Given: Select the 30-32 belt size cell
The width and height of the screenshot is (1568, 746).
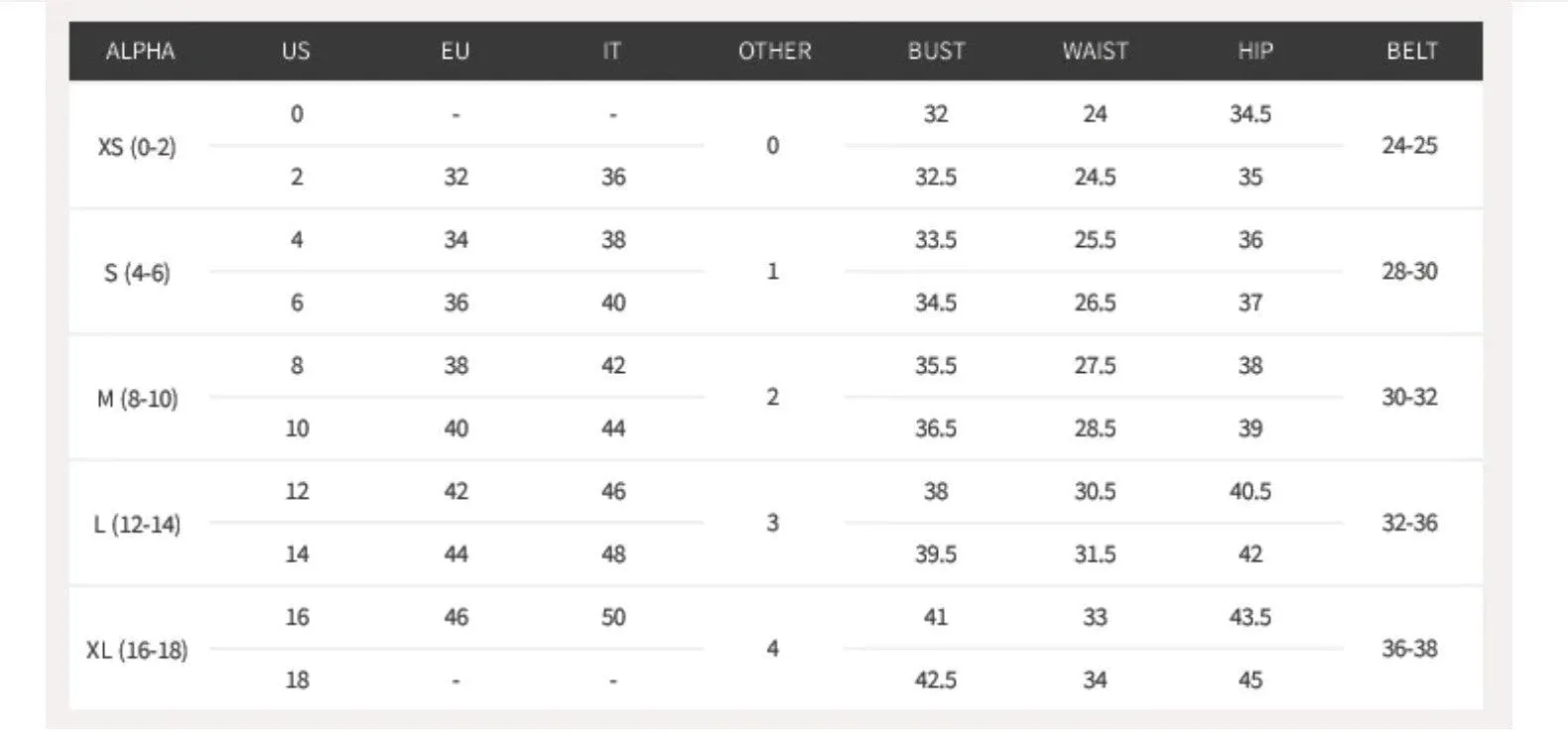Looking at the screenshot, I should 1409,398.
